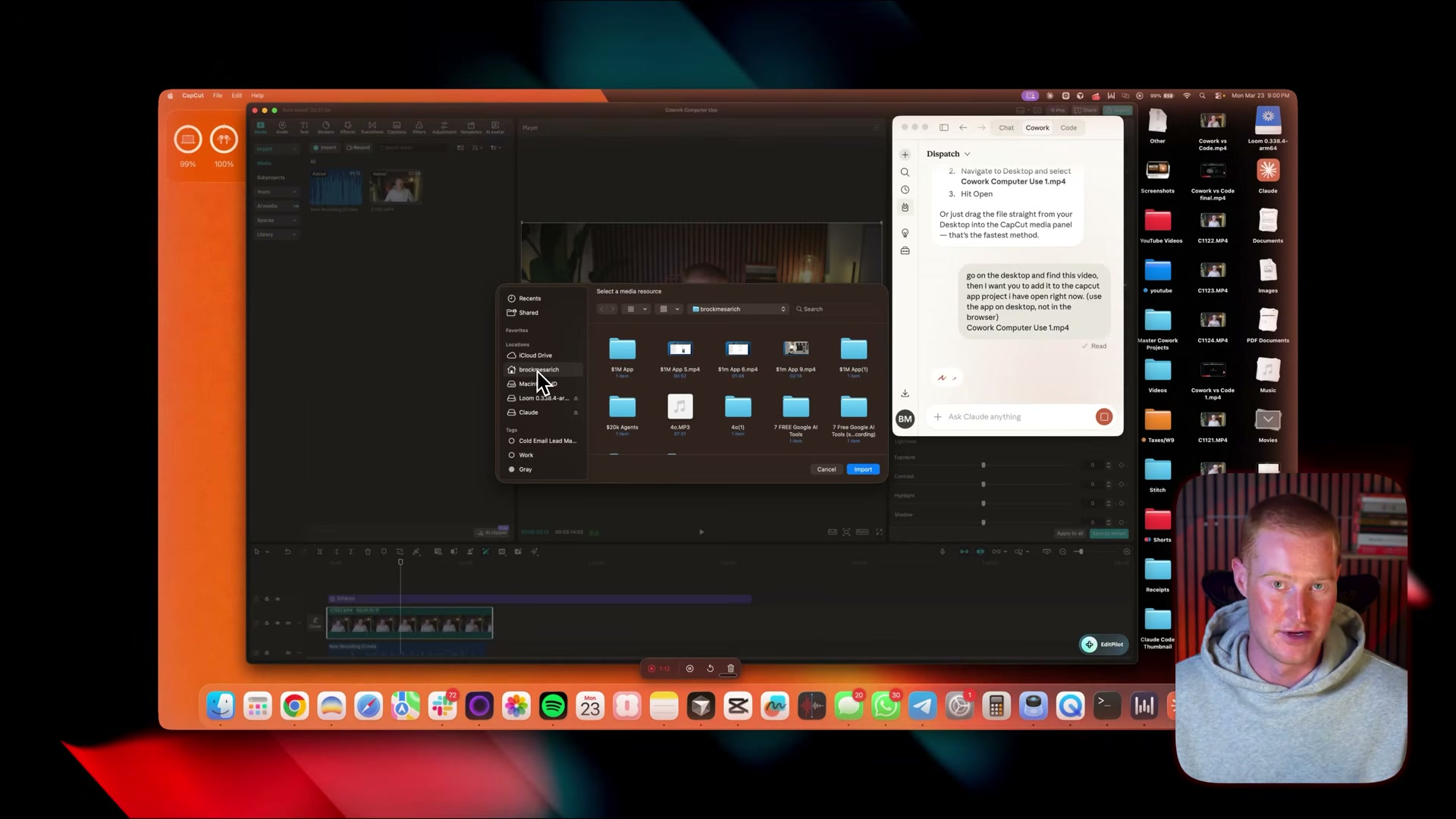The width and height of the screenshot is (1456, 819).
Task: Select the $1M App 5.mp4 file thumbnail
Action: [679, 349]
